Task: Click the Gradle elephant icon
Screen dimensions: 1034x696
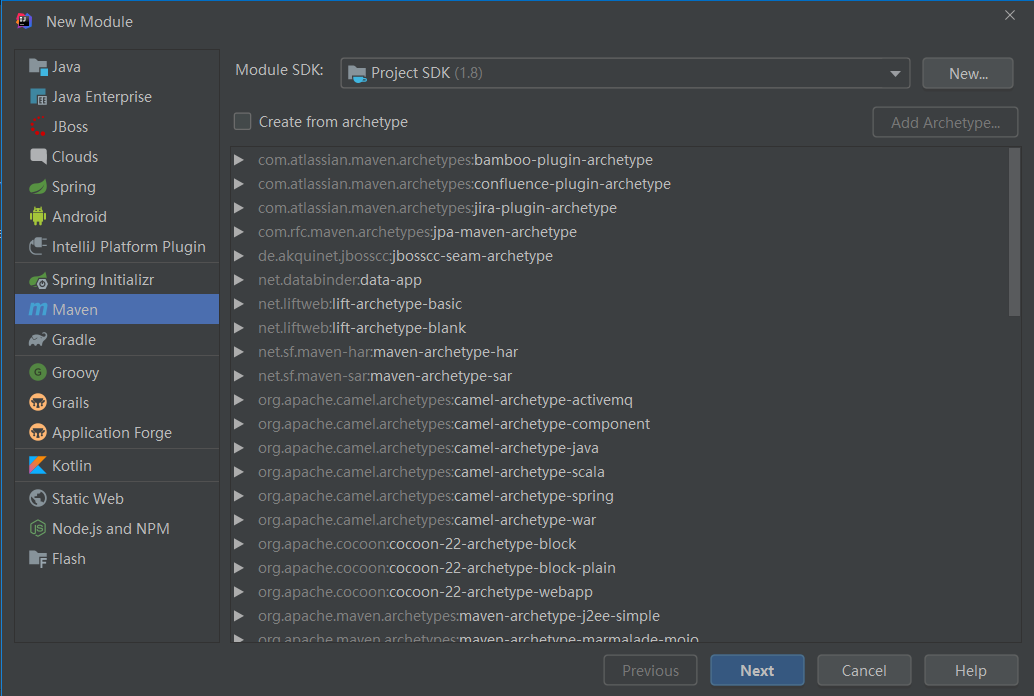Action: click(38, 340)
